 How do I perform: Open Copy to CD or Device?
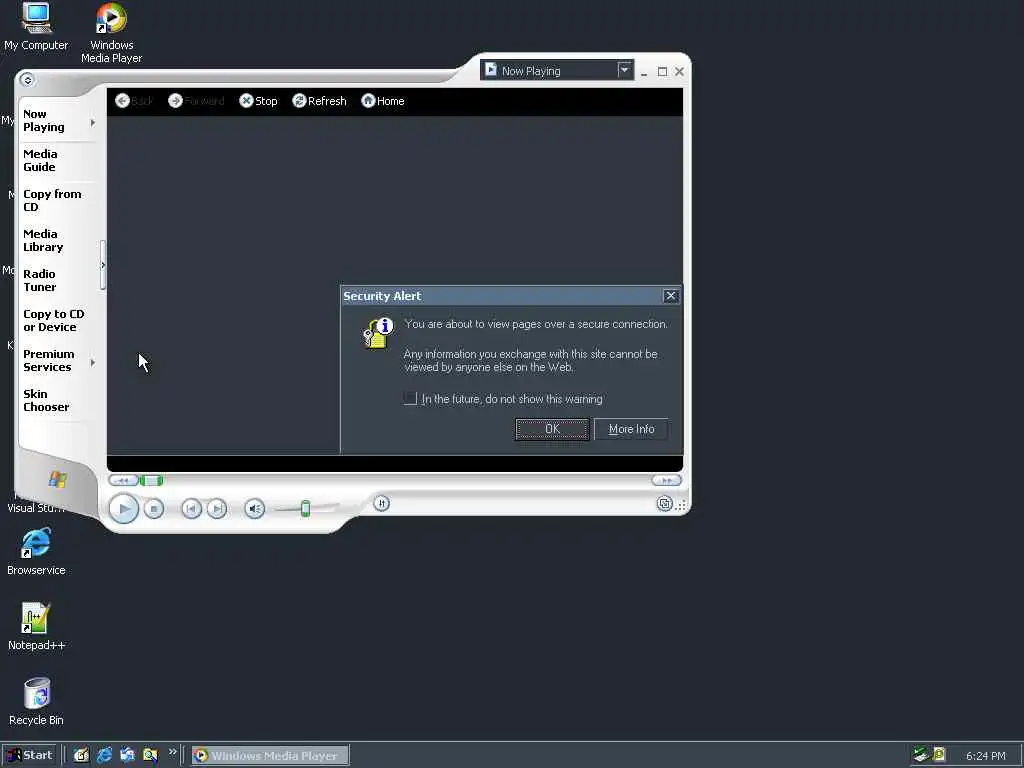[x=54, y=321]
